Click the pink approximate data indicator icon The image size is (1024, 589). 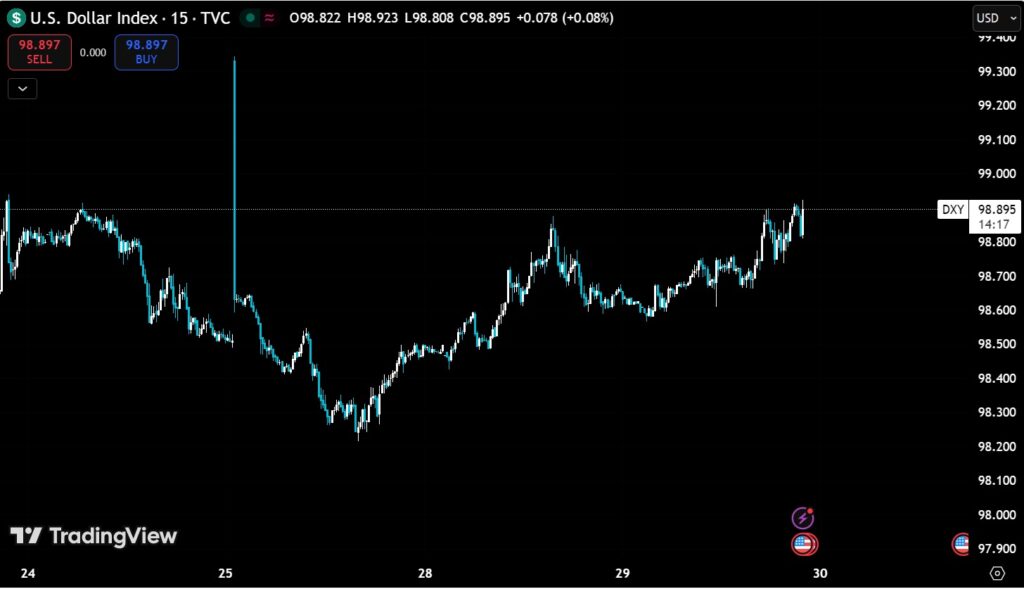click(x=269, y=18)
